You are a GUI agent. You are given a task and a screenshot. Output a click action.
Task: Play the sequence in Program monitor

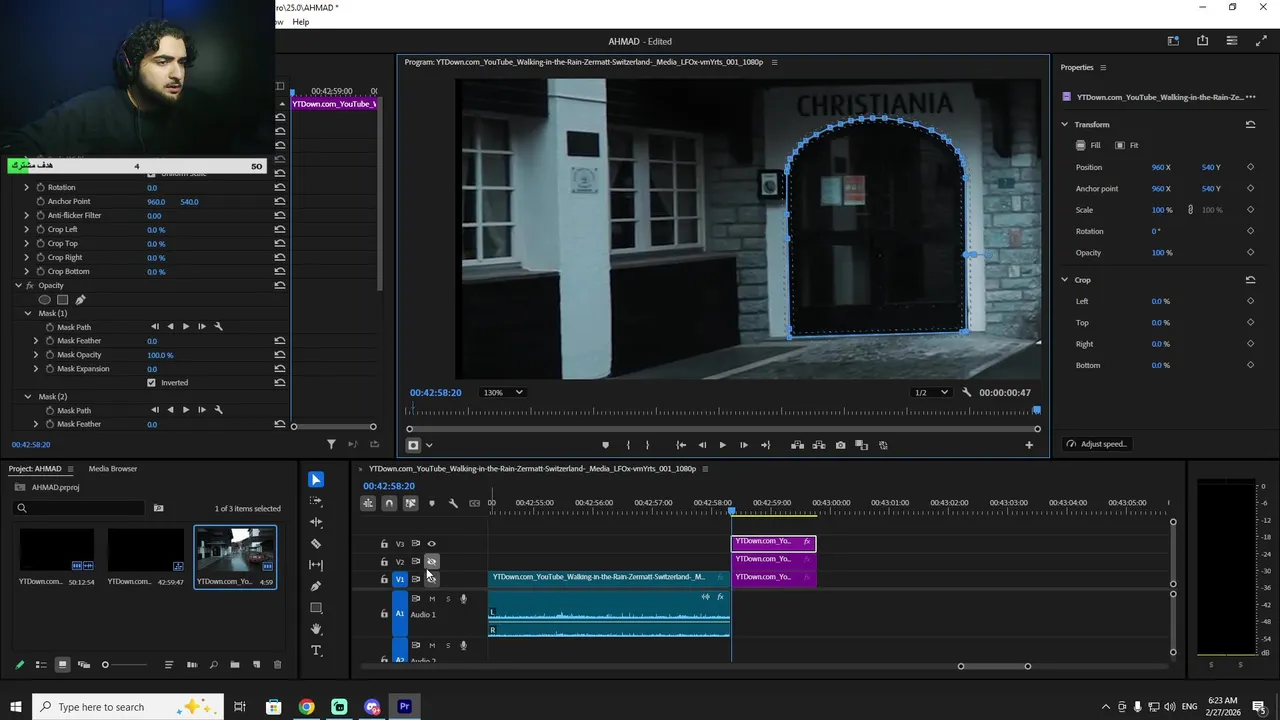(722, 445)
